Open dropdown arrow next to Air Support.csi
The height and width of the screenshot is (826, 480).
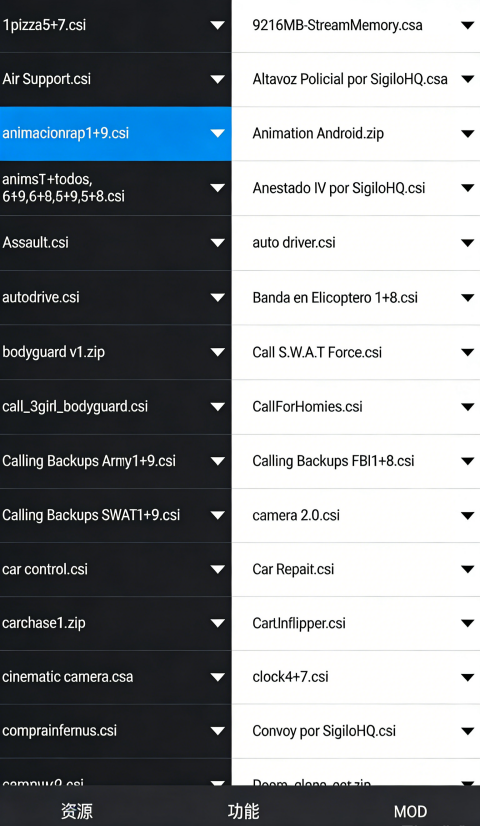click(217, 80)
